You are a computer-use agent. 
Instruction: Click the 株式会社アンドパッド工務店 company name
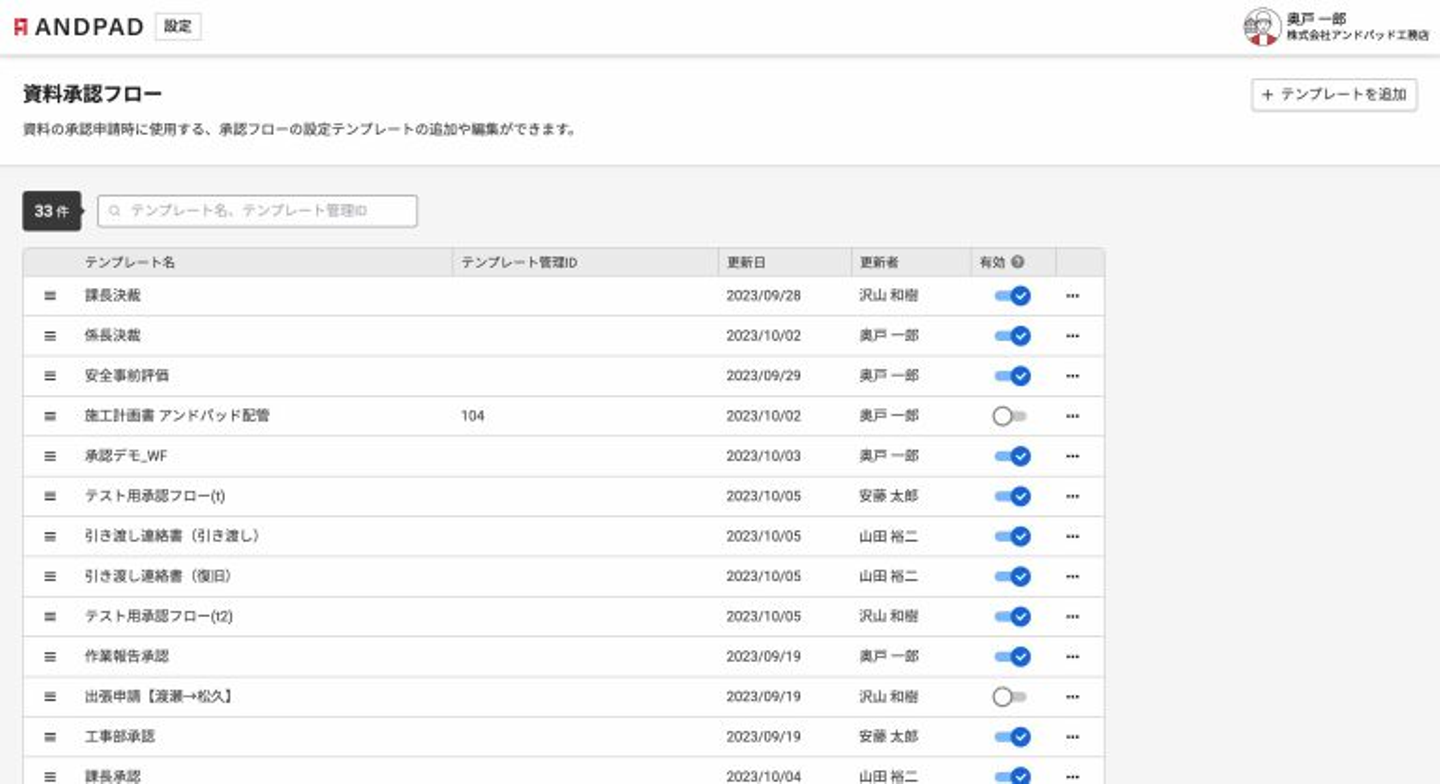[x=1358, y=36]
